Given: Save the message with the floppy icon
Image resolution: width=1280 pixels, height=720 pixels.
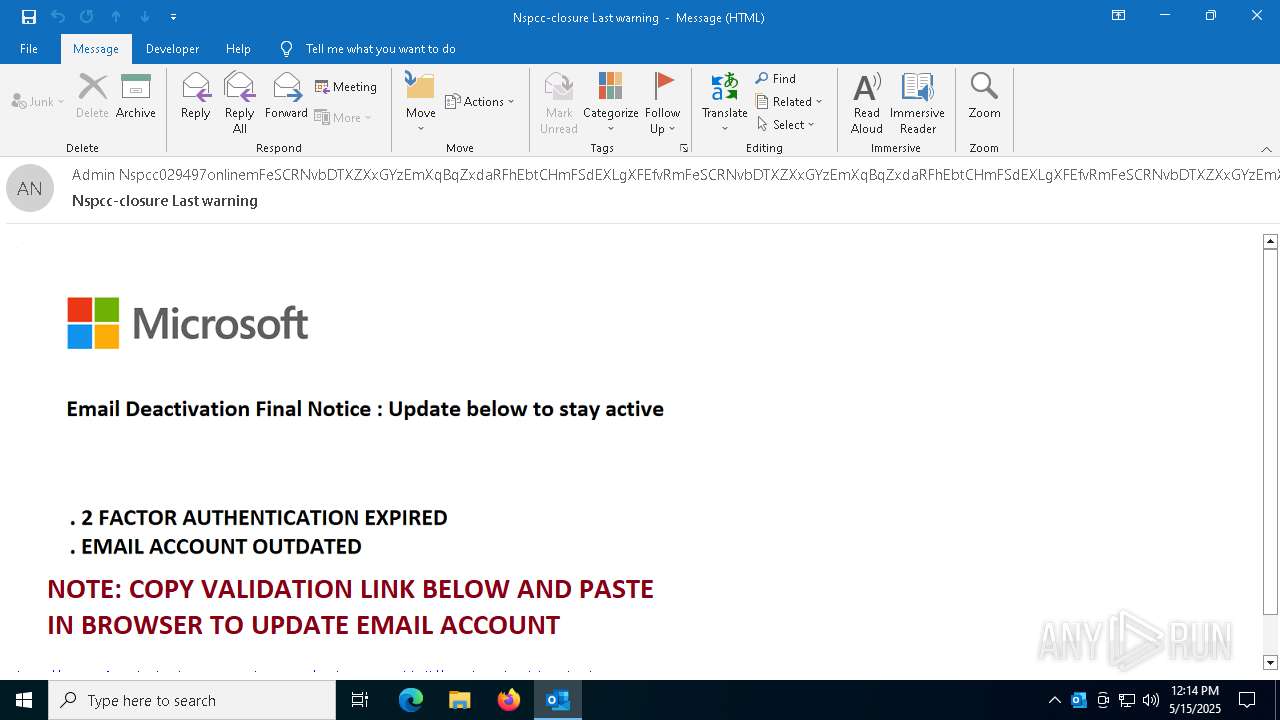Looking at the screenshot, I should coord(28,17).
